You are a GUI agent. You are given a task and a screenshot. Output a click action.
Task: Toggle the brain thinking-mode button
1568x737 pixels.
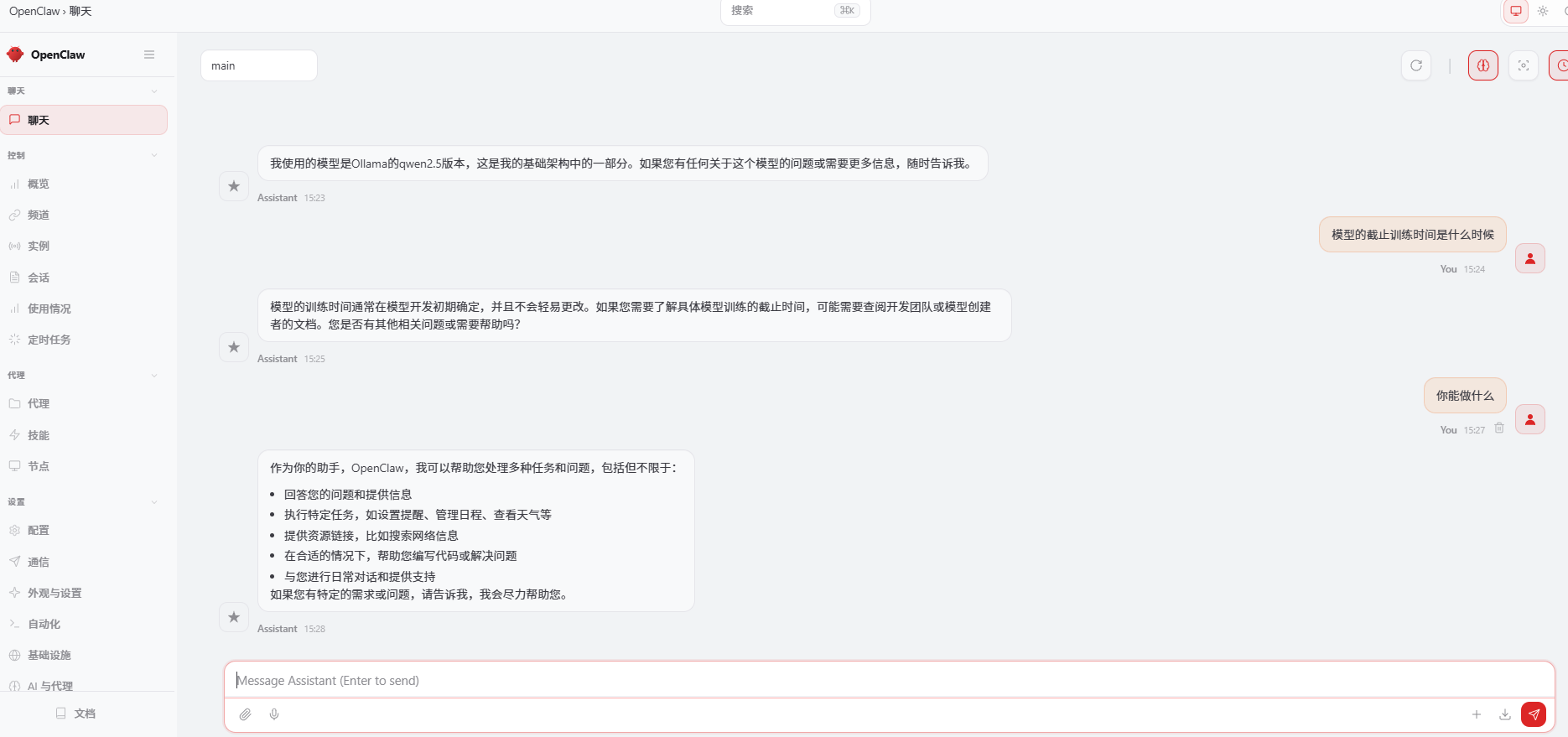[1483, 65]
